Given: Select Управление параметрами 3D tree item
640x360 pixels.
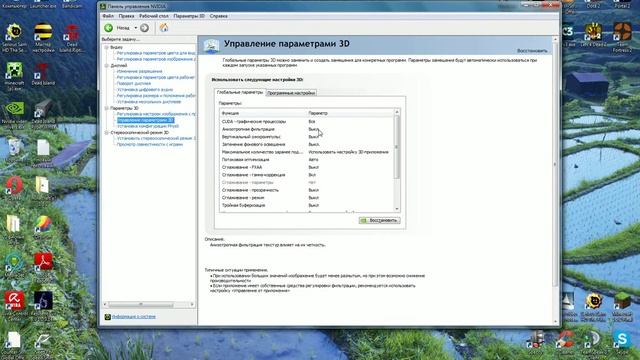Looking at the screenshot, I should [145, 120].
